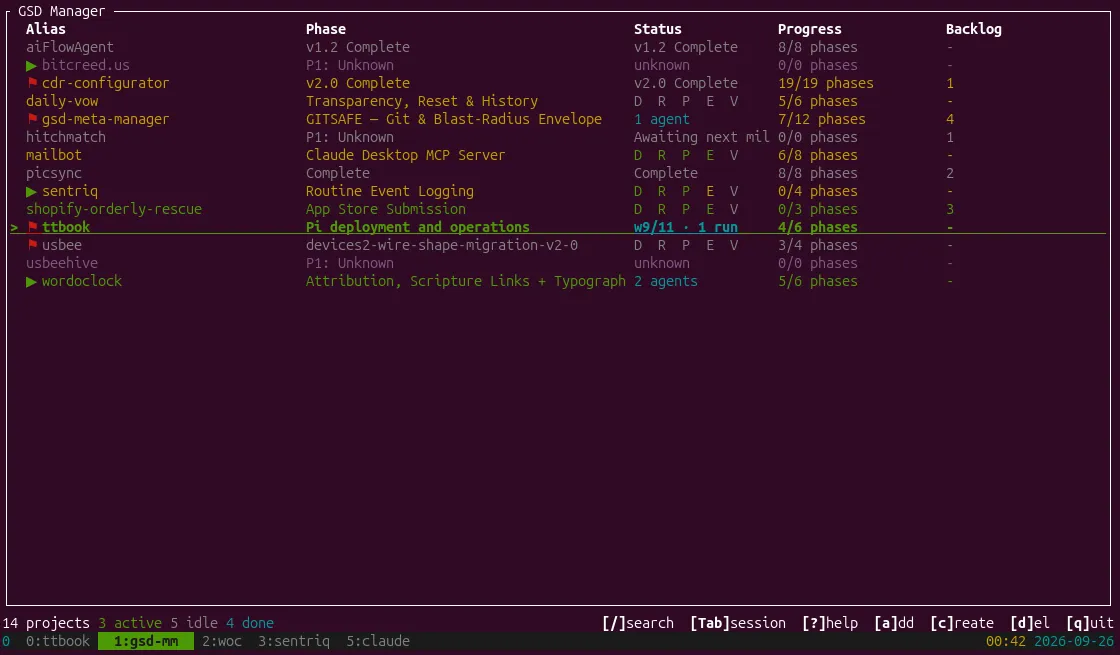Switch to the 5:claude tmux window
Screen dimensions: 1120x655
click(x=378, y=641)
